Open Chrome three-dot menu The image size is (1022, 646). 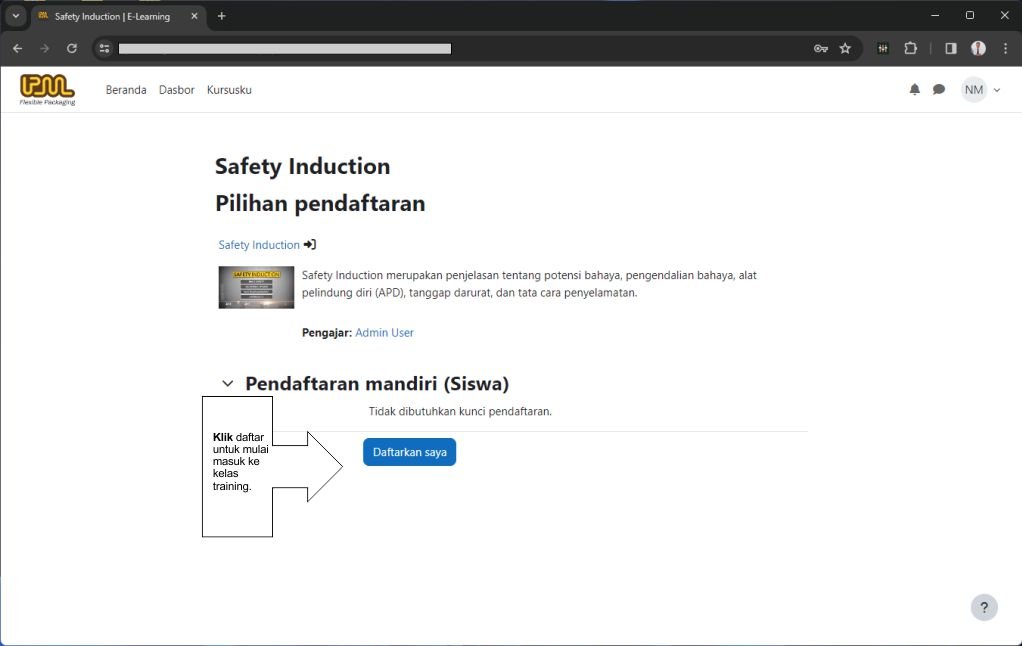coord(1005,48)
